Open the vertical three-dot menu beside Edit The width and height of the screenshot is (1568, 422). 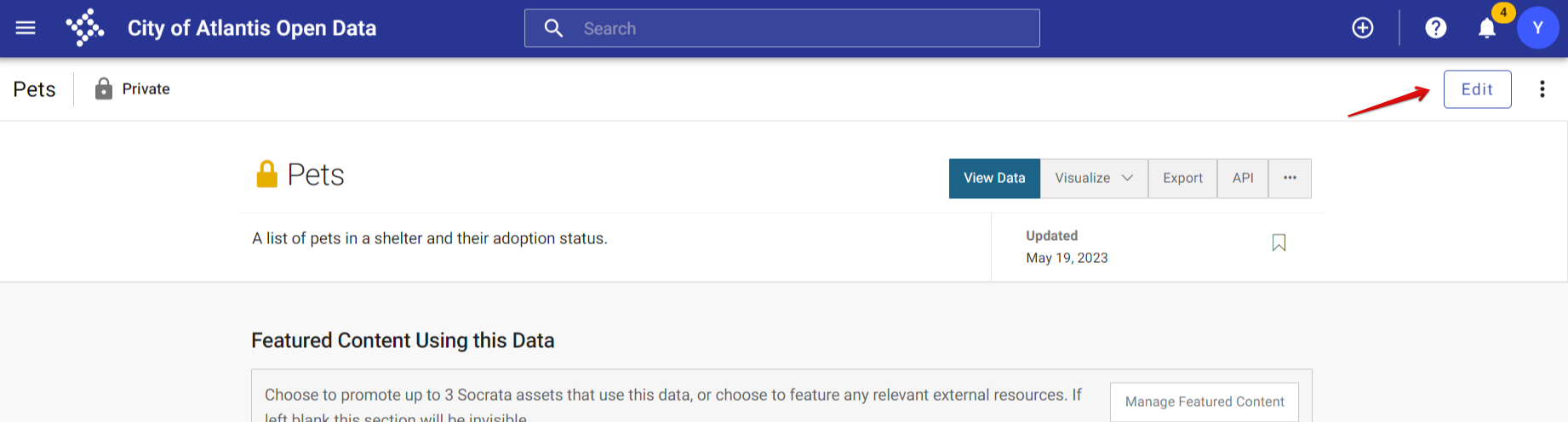click(x=1542, y=89)
